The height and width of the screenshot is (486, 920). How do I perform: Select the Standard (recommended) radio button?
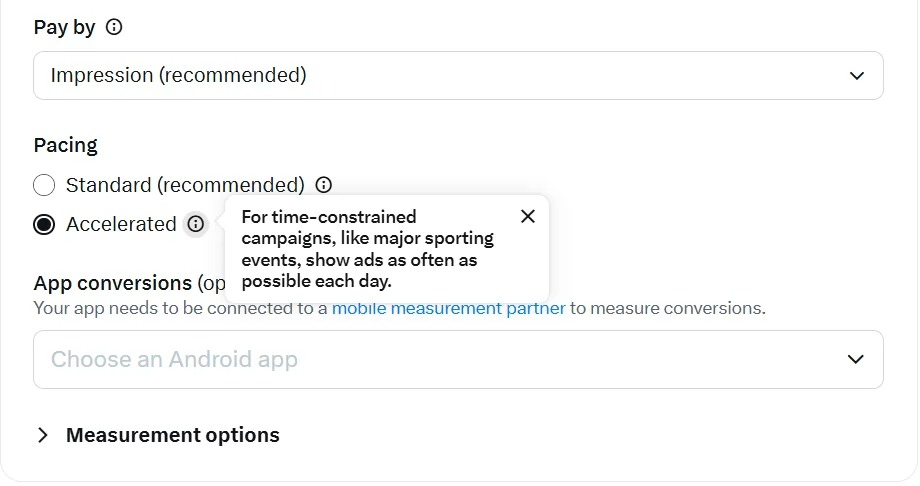pyautogui.click(x=44, y=185)
